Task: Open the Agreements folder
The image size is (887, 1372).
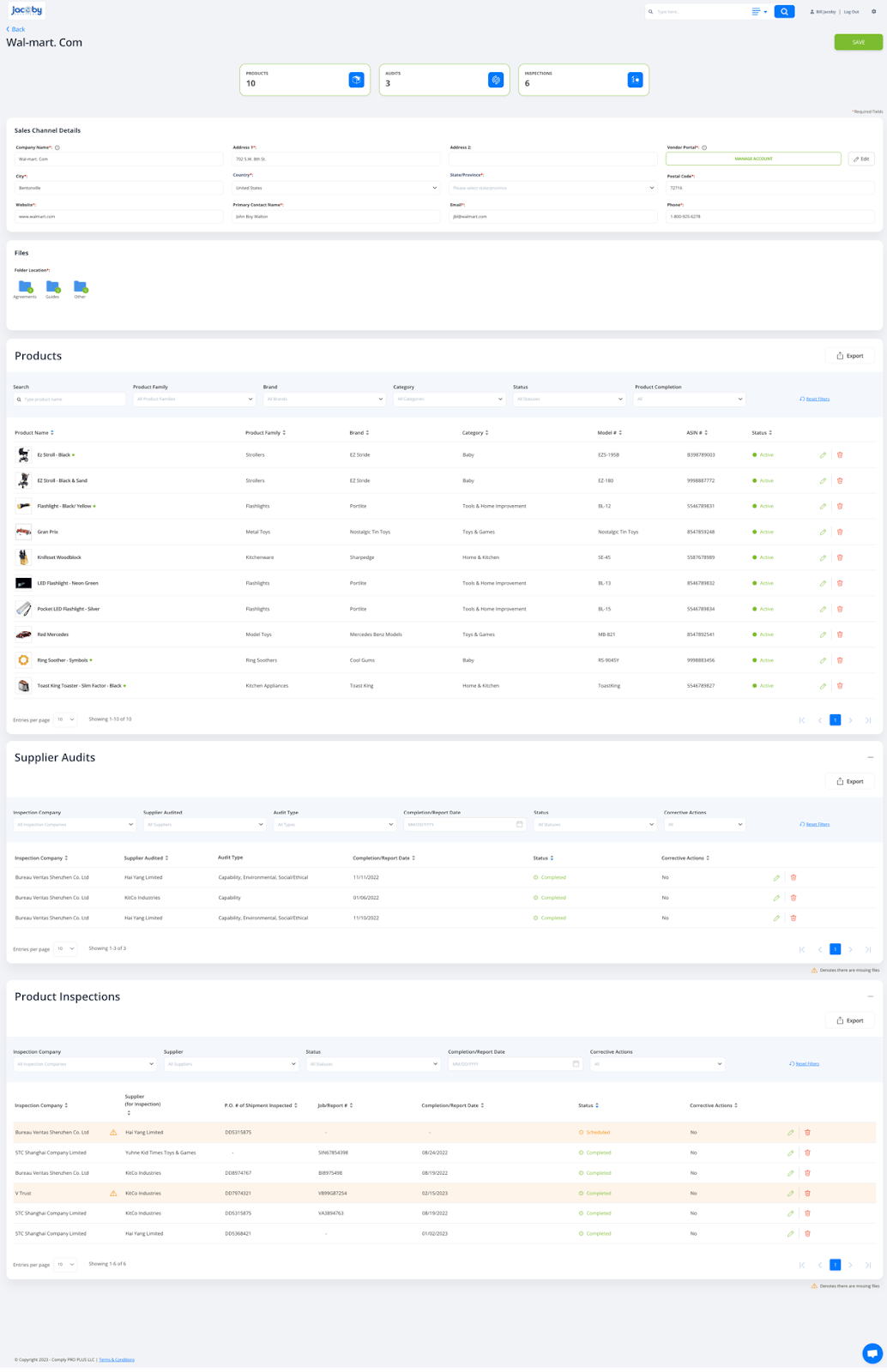Action: pos(25,287)
